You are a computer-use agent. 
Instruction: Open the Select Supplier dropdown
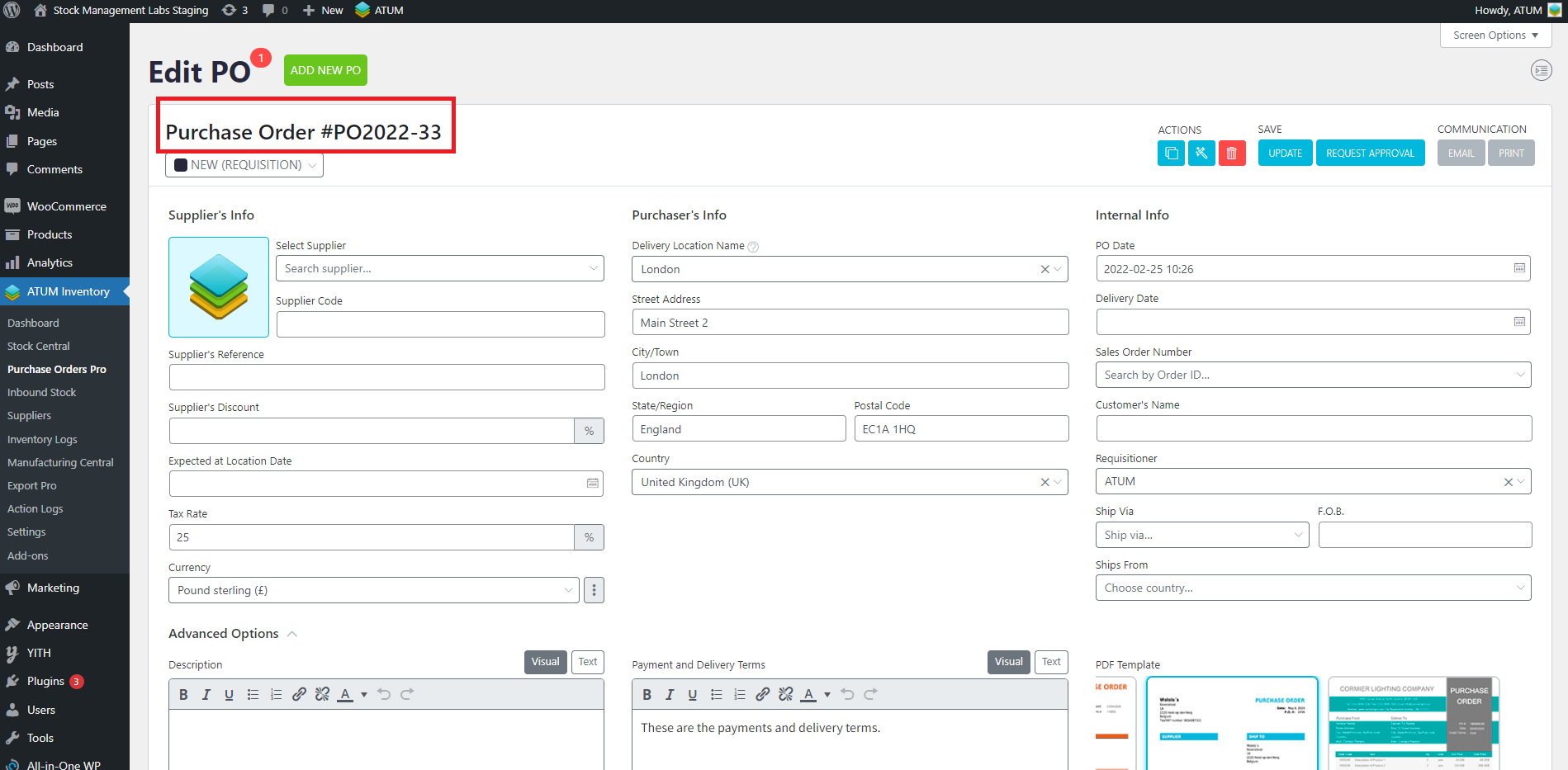[439, 268]
